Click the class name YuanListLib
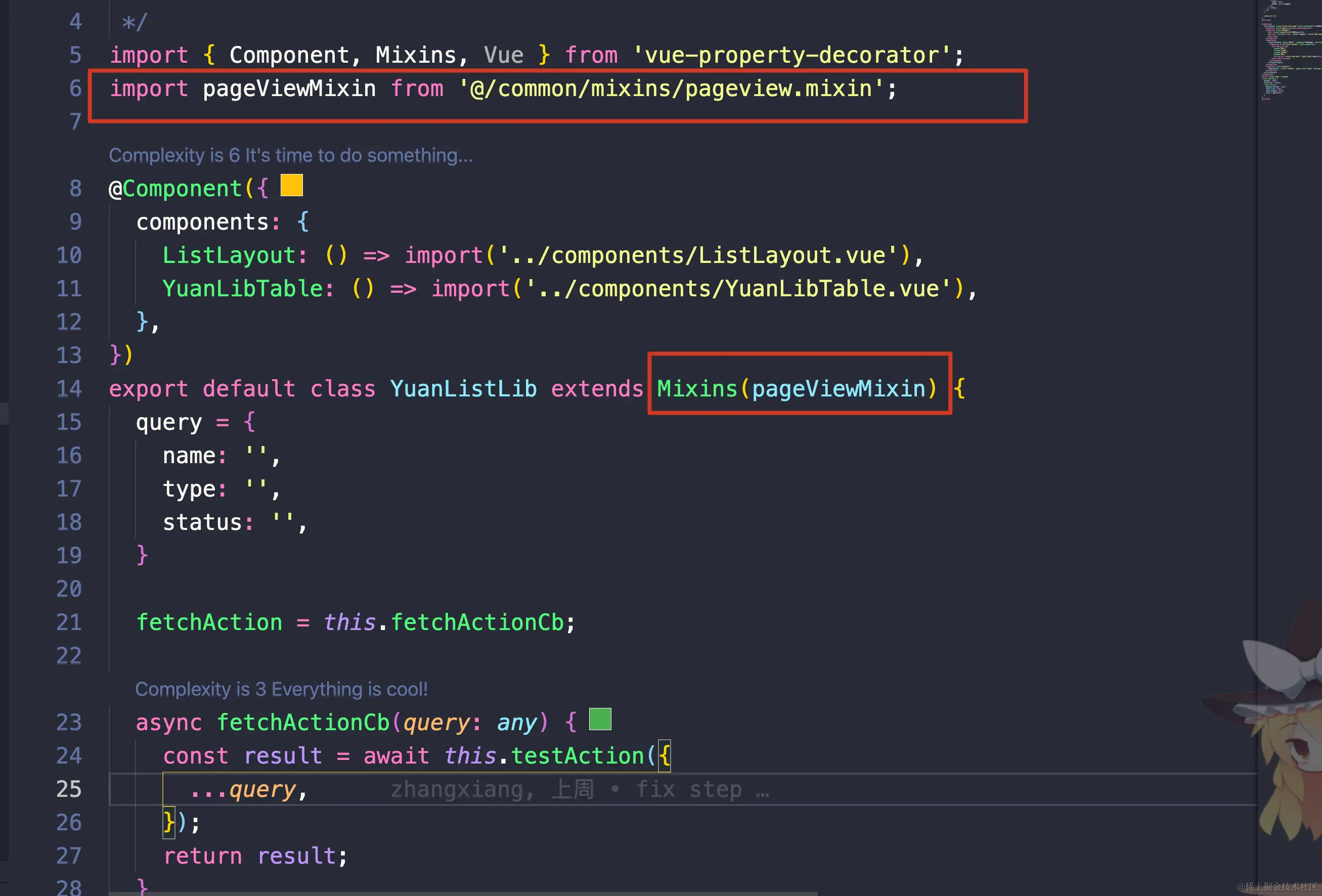The image size is (1322, 896). click(x=463, y=389)
